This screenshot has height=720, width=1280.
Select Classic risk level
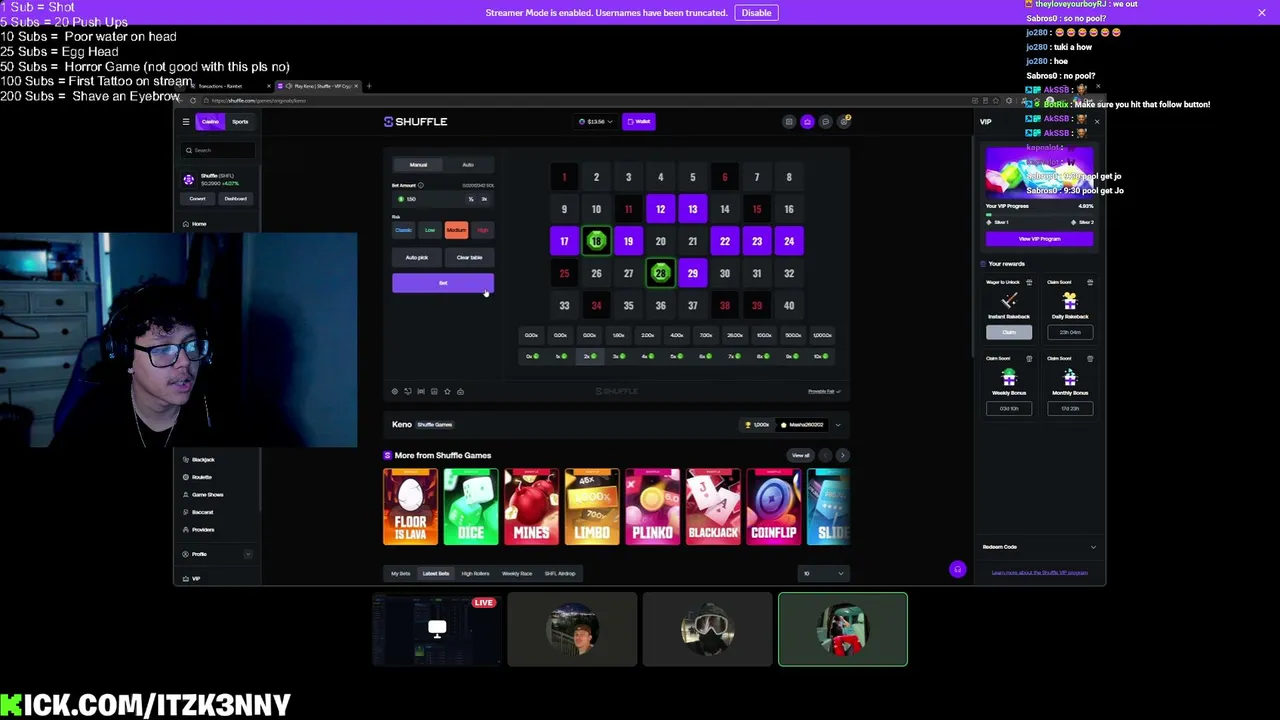(x=403, y=231)
